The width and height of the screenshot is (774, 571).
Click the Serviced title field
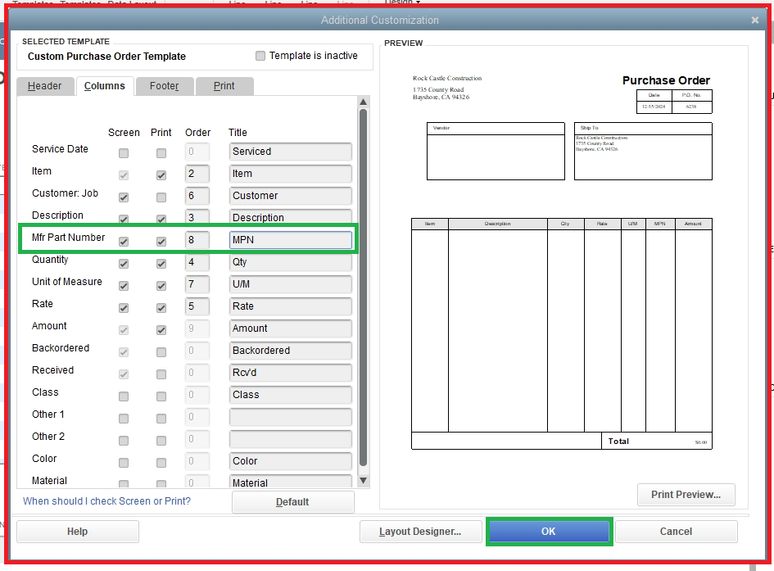point(291,152)
